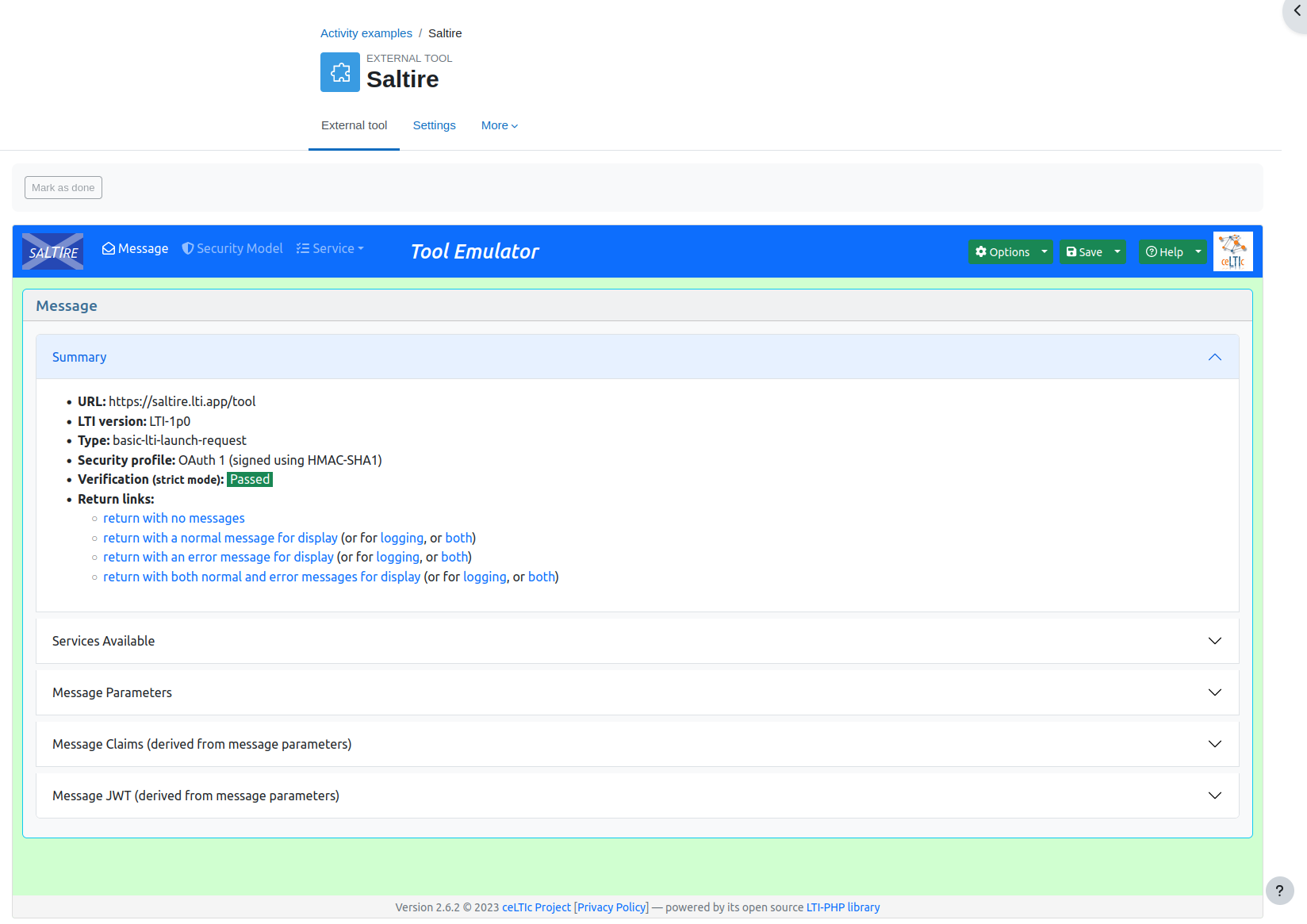Click 'both' link in the normal message row

point(458,538)
